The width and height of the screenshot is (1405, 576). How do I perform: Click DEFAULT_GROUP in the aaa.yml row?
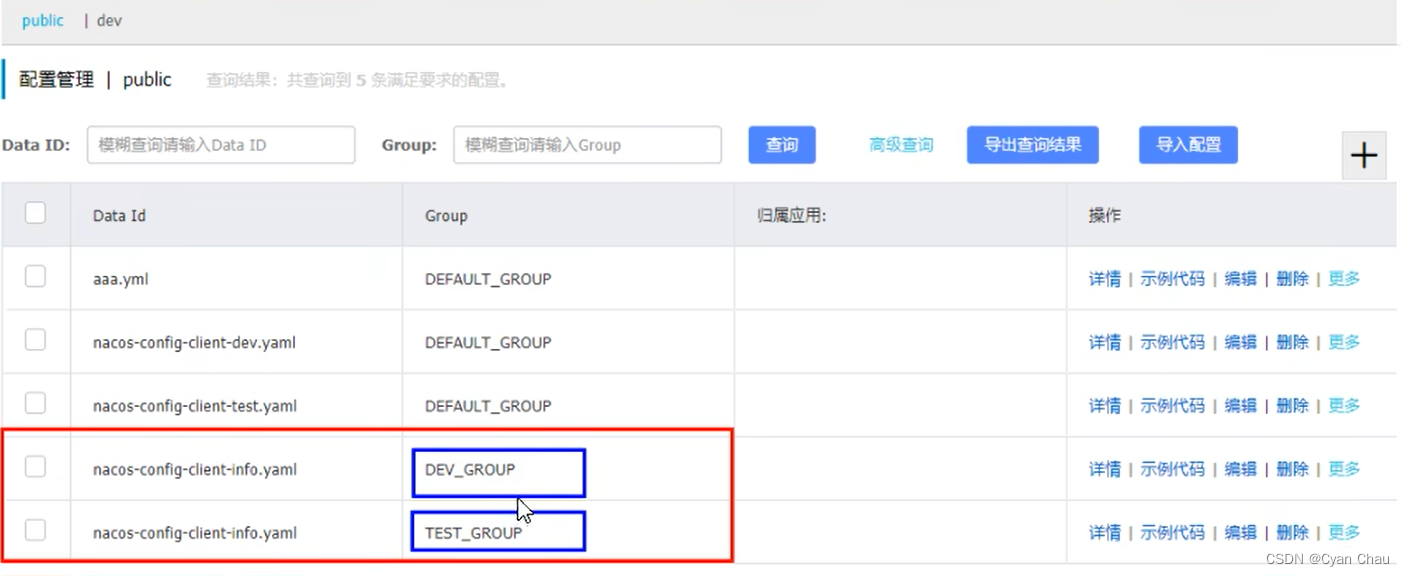488,279
